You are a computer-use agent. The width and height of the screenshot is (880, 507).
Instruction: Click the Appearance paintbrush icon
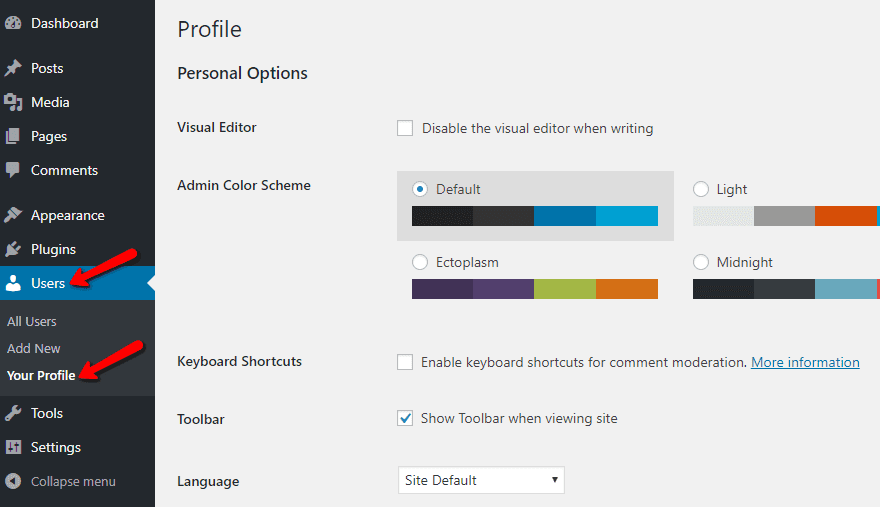13,215
